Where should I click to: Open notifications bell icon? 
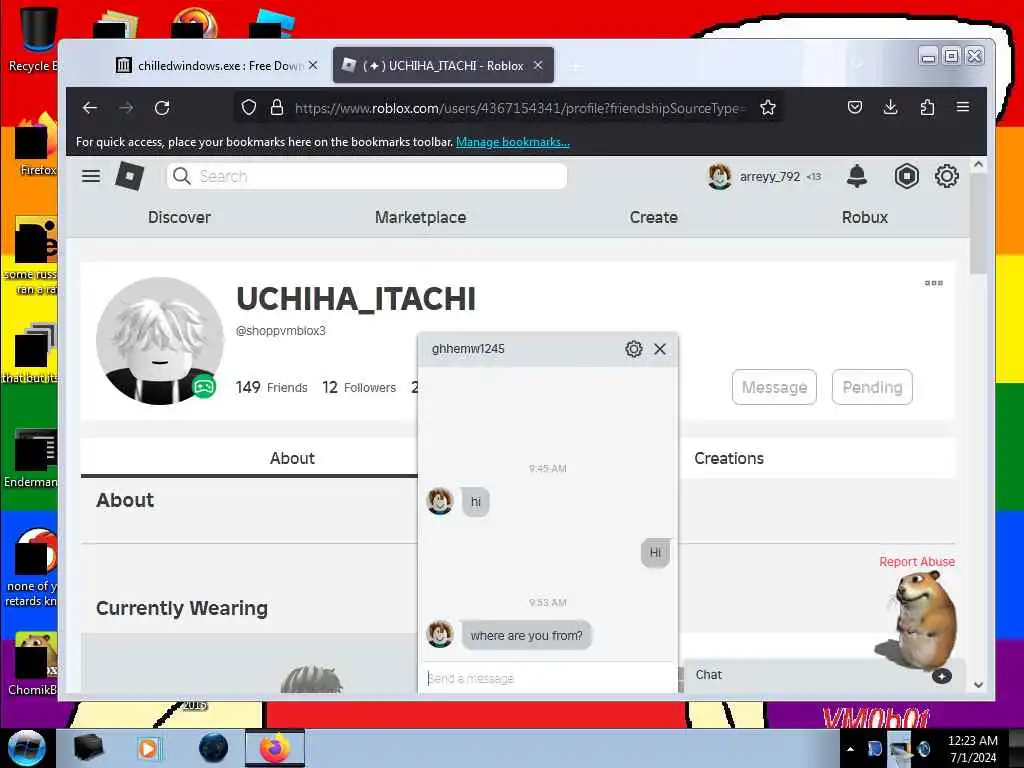(x=857, y=176)
